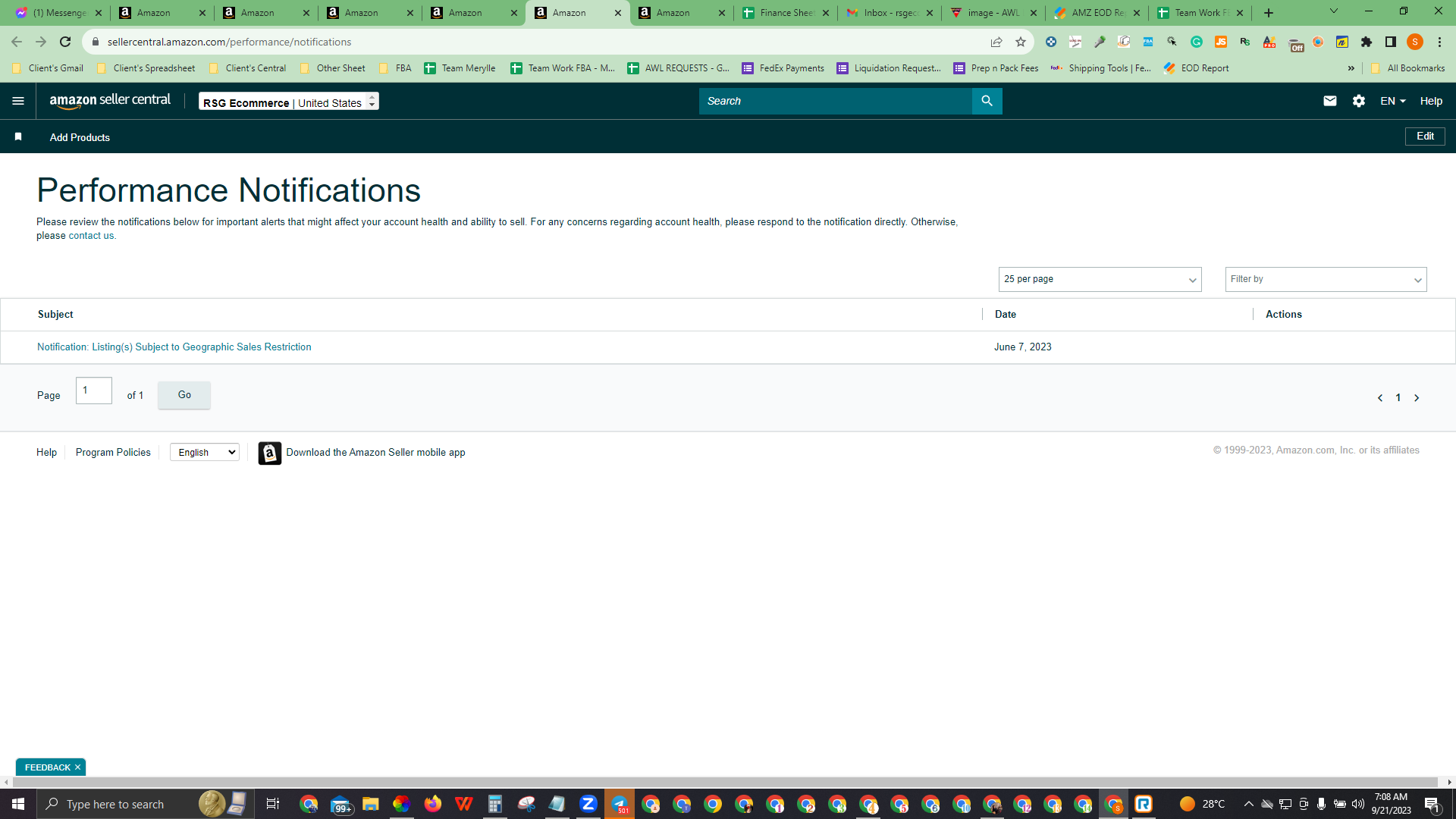Click the Go page button

(184, 395)
